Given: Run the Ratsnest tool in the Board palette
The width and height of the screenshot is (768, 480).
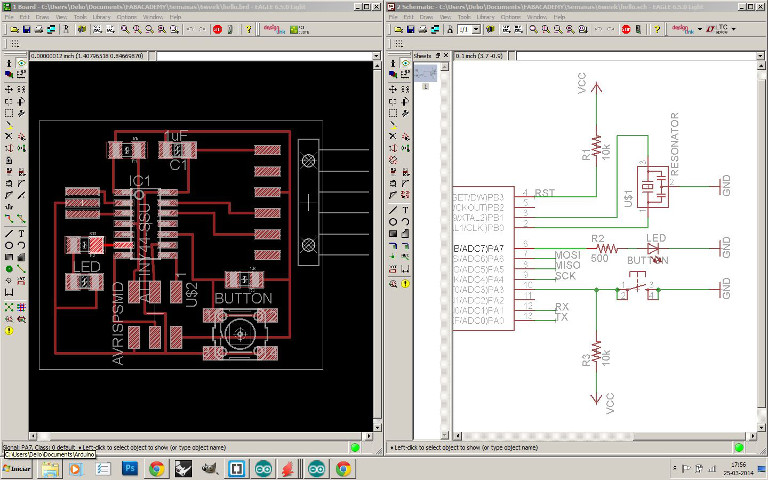Looking at the screenshot, I should coord(9,308).
